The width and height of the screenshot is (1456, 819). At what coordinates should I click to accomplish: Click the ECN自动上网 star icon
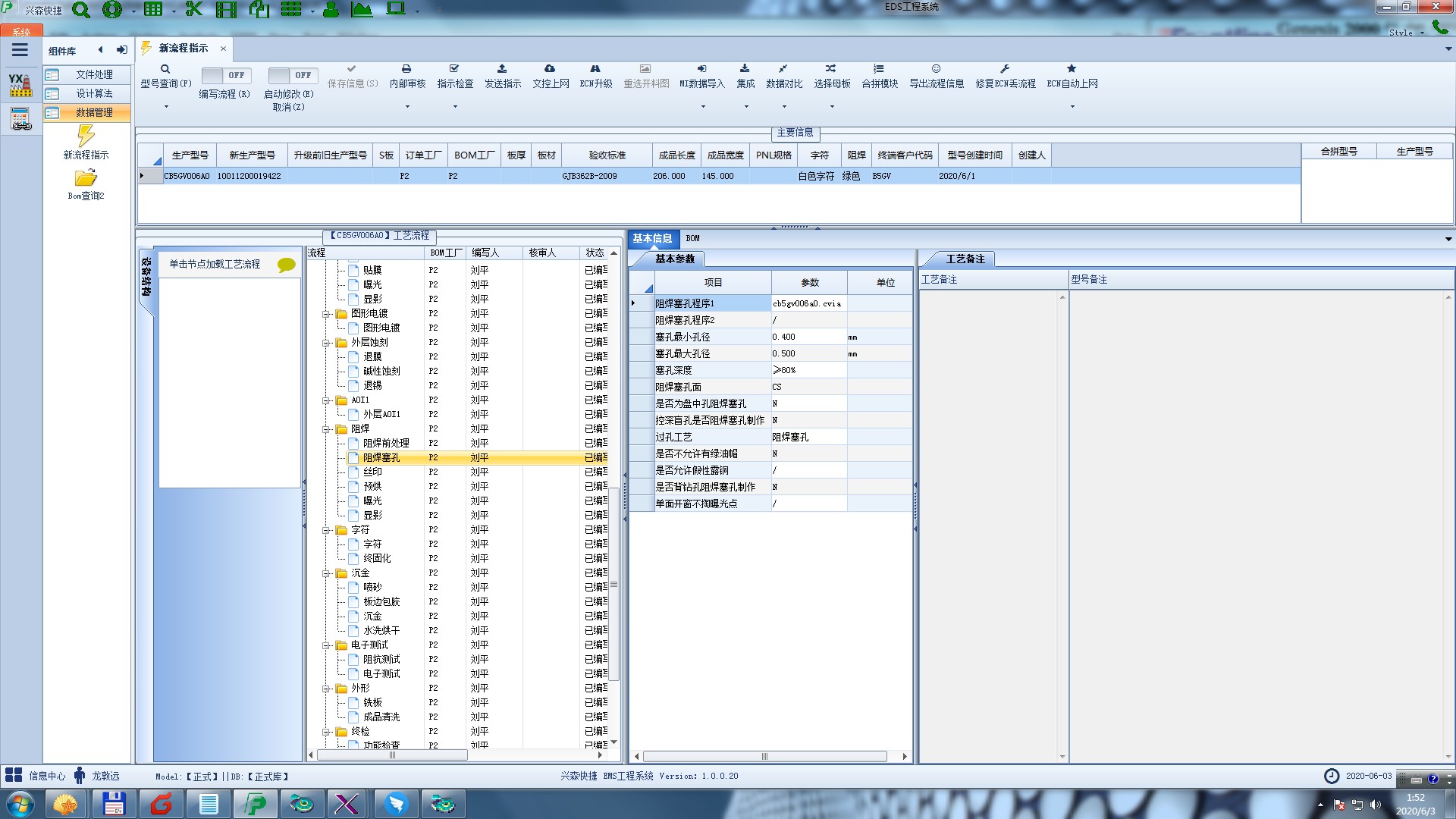coord(1072,69)
